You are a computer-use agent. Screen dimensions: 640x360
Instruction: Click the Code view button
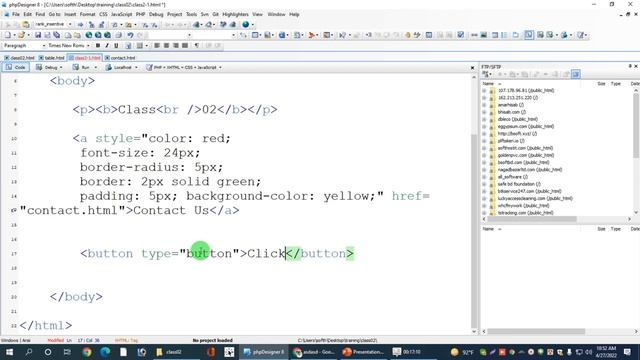tap(16, 67)
